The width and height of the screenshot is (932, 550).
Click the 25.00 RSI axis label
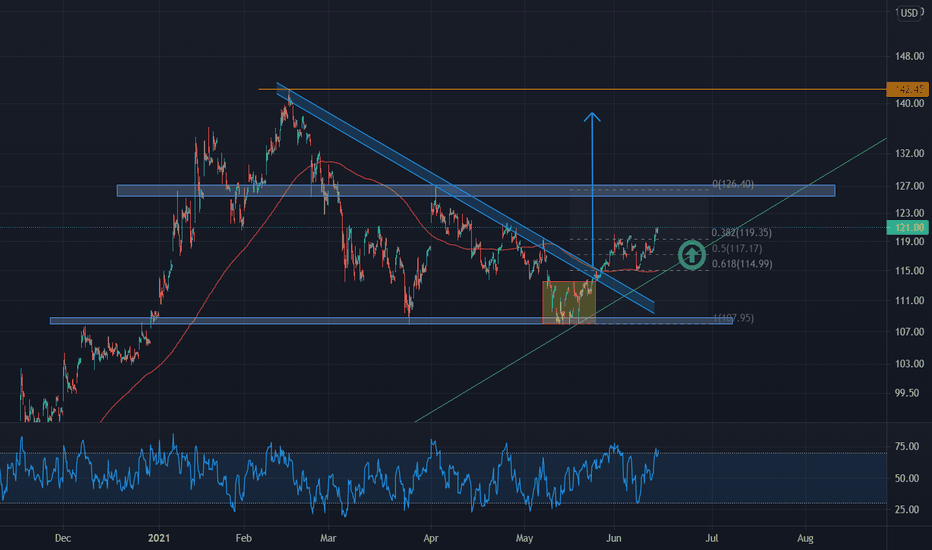tap(907, 510)
